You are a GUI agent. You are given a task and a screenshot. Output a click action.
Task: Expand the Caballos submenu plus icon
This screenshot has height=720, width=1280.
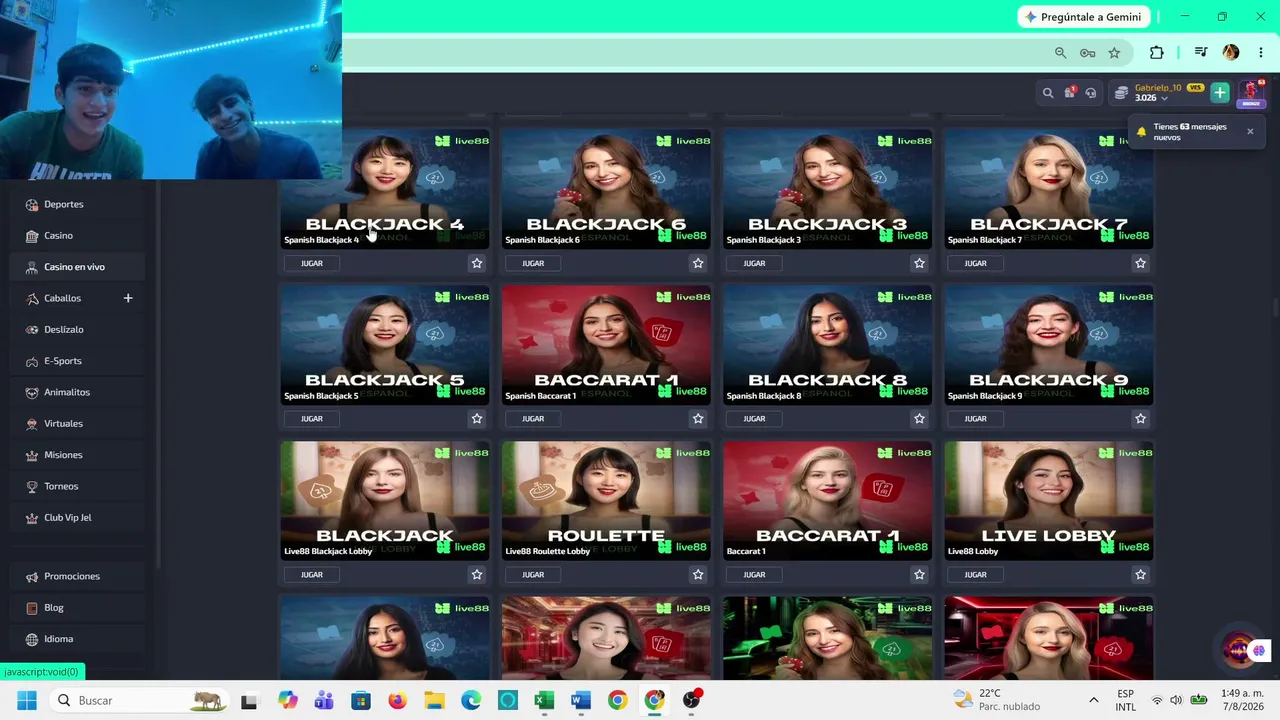tap(128, 298)
